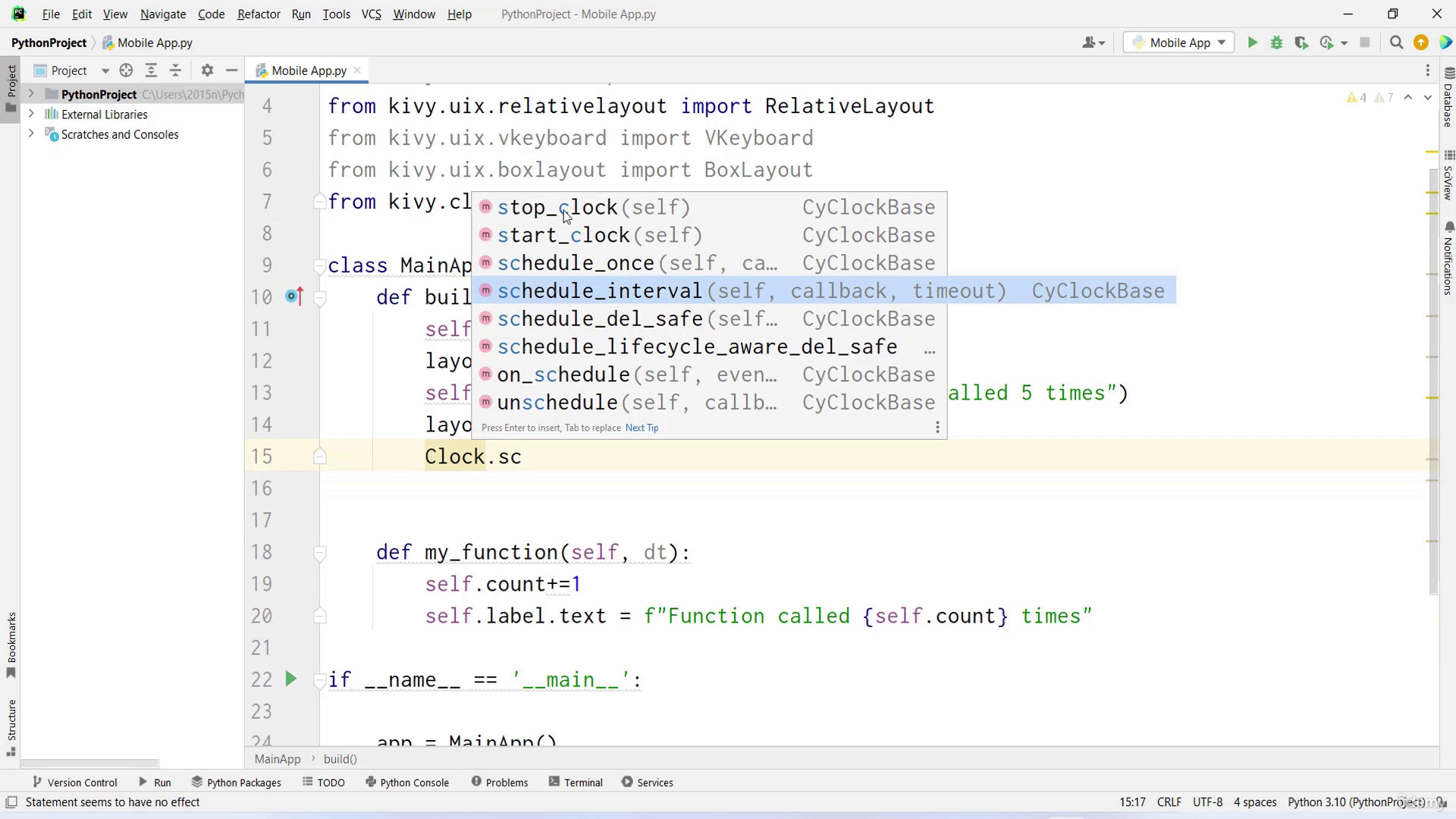The image size is (1456, 819).
Task: Open the Python Console tool window
Action: (x=406, y=783)
